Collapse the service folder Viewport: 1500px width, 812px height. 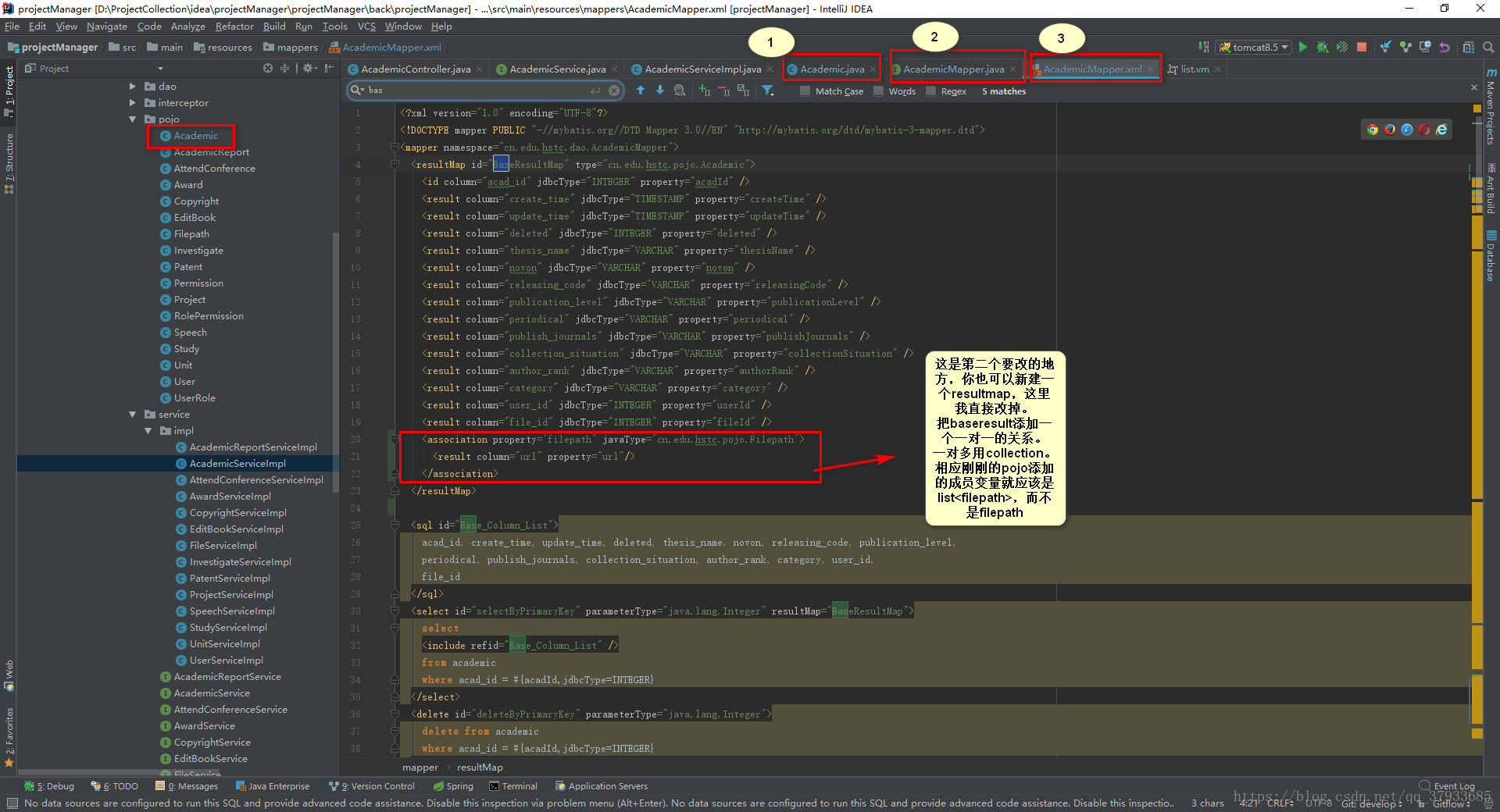point(133,415)
